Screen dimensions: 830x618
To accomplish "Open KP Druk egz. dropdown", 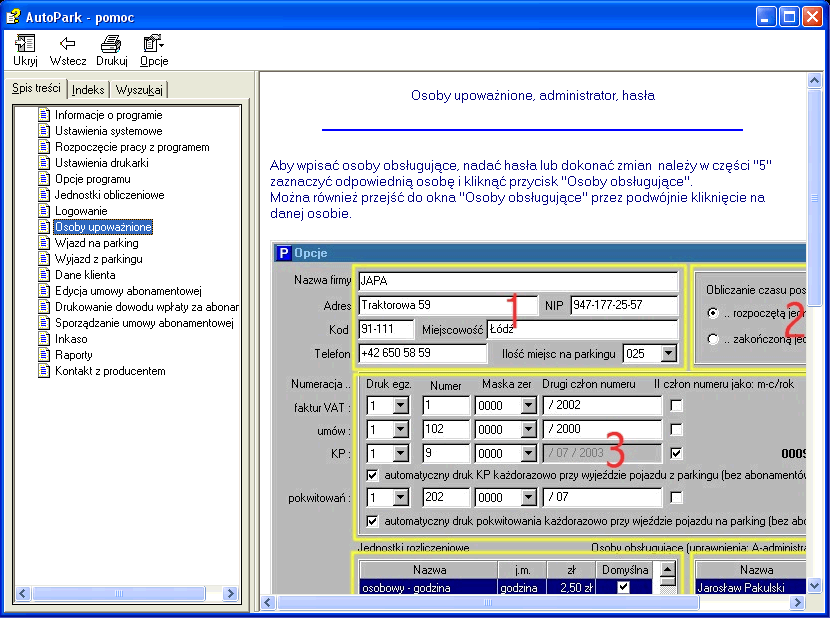I will pyautogui.click(x=401, y=453).
